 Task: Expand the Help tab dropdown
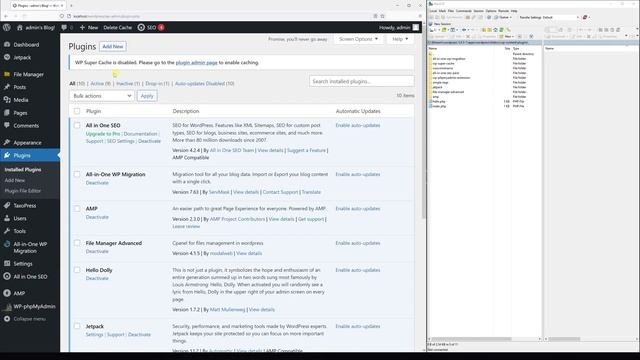click(x=400, y=39)
